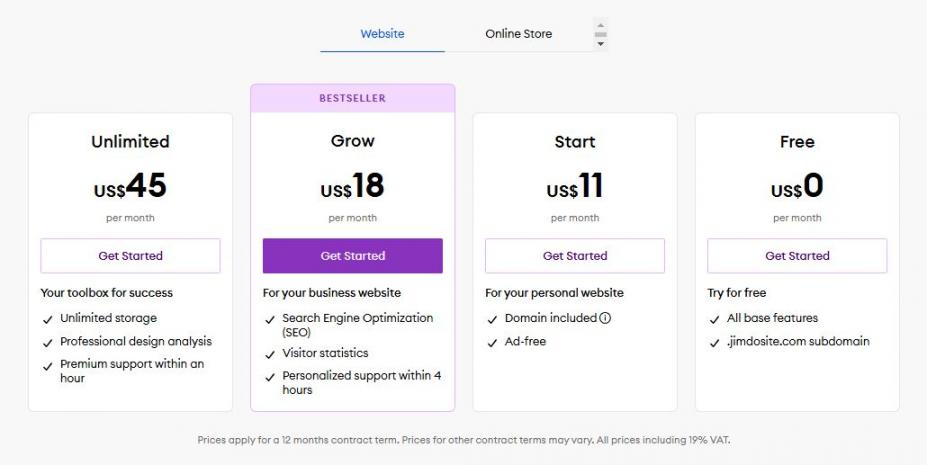The width and height of the screenshot is (927, 465).
Task: Get Started with the Grow plan
Action: coord(352,256)
